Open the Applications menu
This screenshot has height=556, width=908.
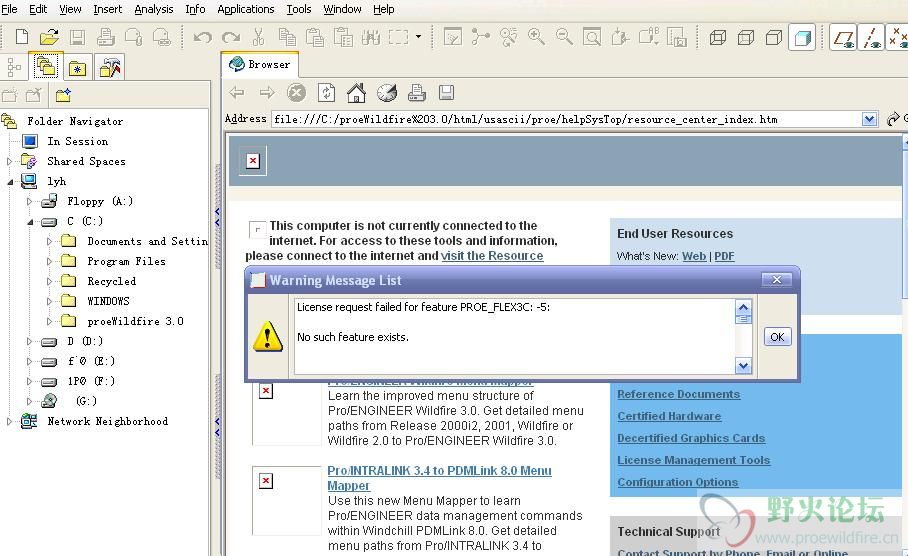pyautogui.click(x=246, y=9)
